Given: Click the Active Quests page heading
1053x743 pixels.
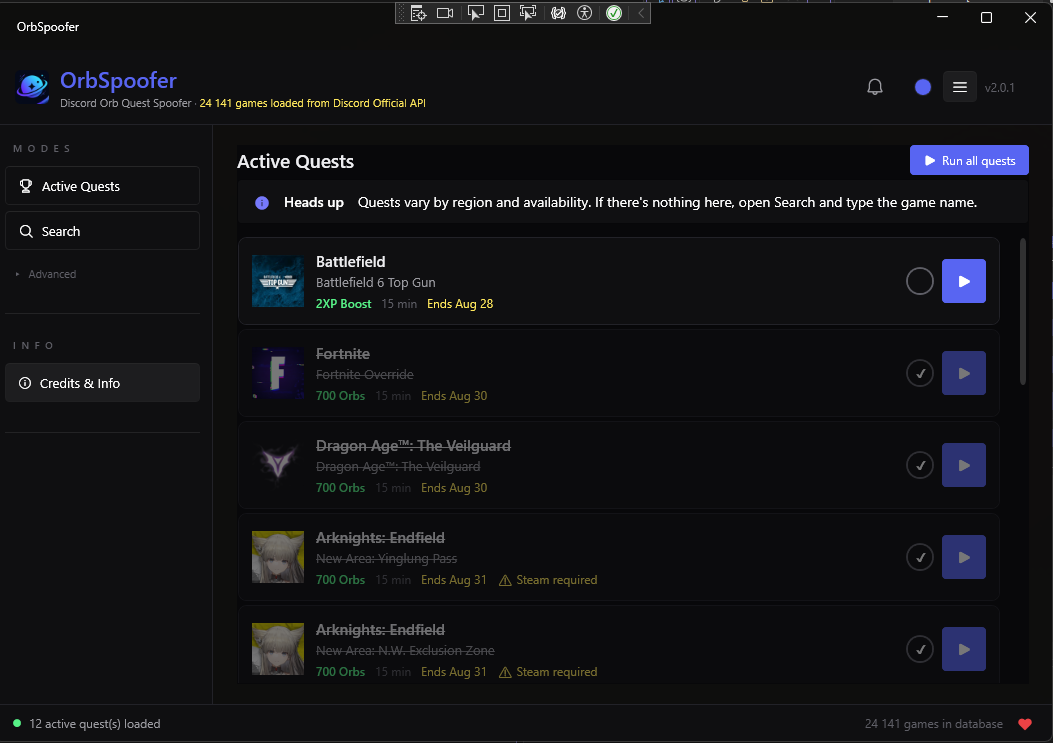Looking at the screenshot, I should coord(295,161).
